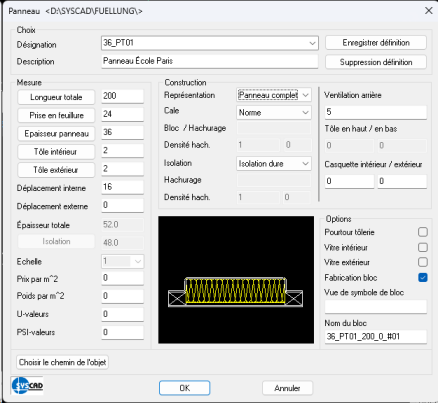
Task: Confirm the dialog with OK
Action: click(184, 388)
